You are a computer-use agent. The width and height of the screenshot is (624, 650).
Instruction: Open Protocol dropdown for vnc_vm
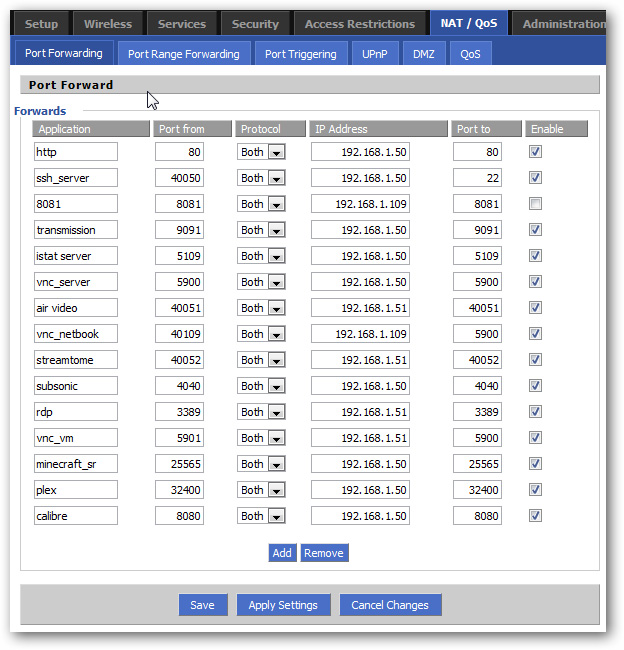click(261, 438)
